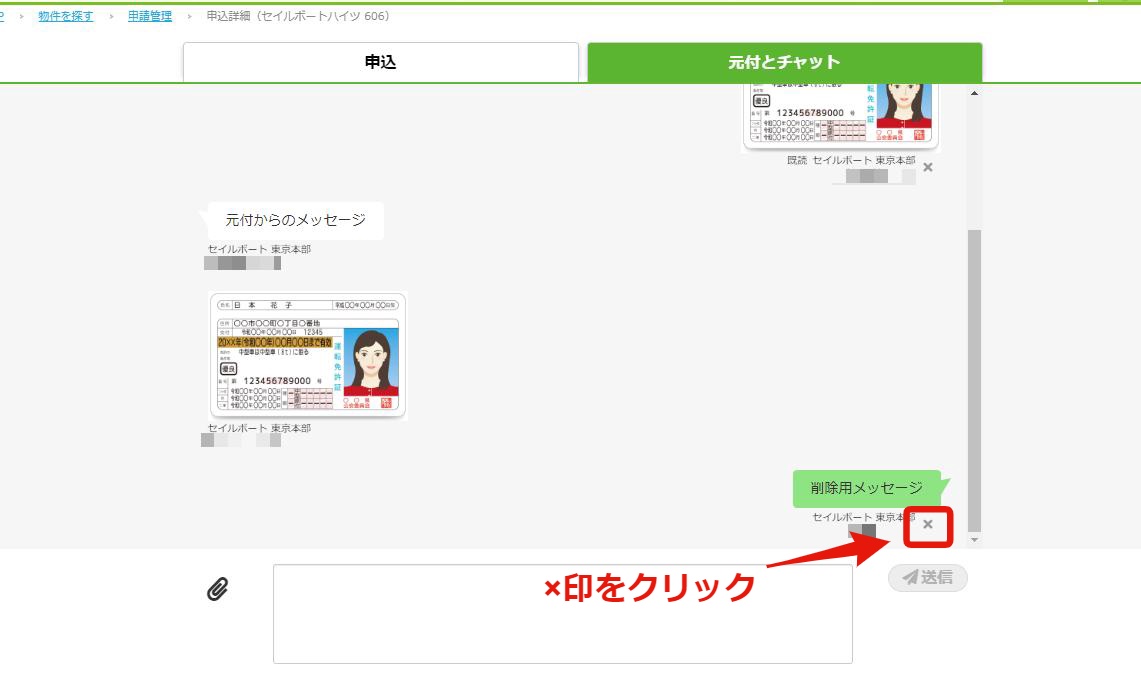This screenshot has width=1141, height=681.
Task: Delete the 削除用メッセージ with its × icon
Action: 928,524
